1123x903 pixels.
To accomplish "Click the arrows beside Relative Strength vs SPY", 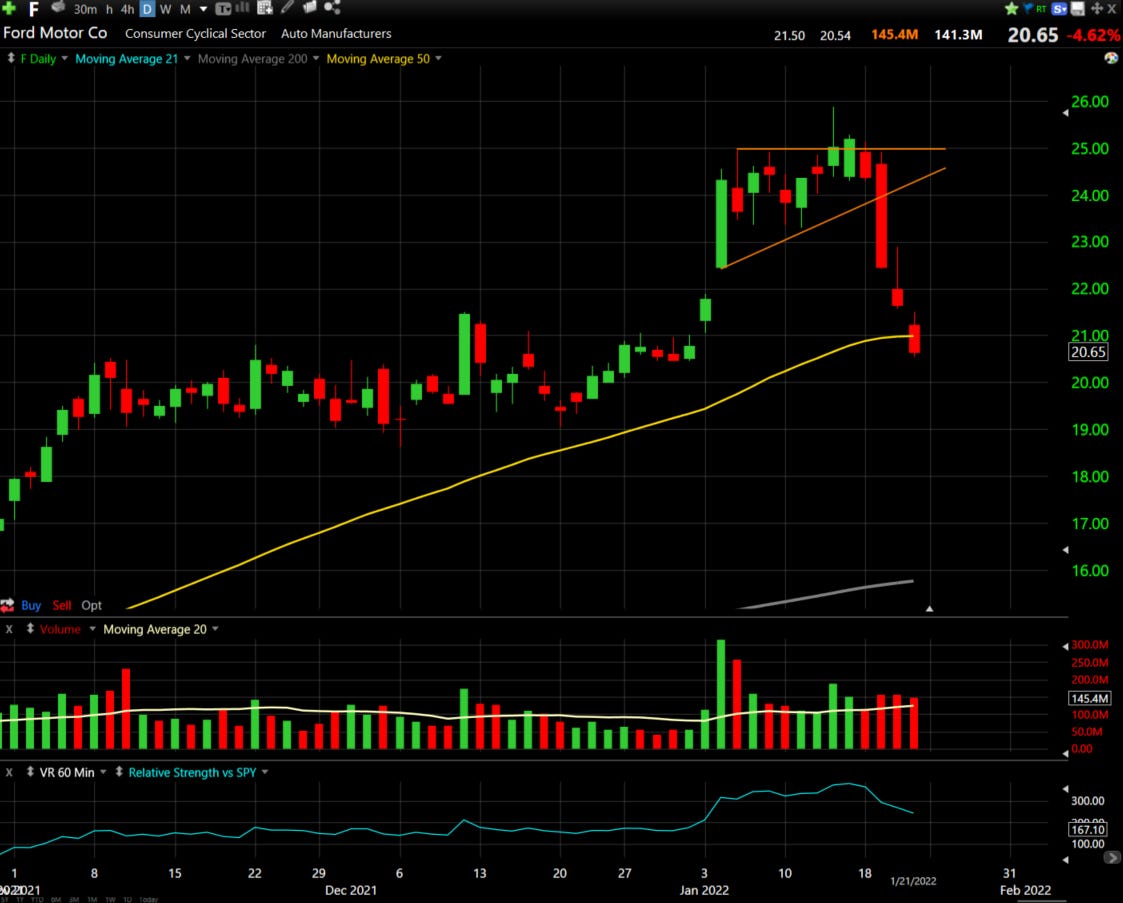I will [119, 771].
